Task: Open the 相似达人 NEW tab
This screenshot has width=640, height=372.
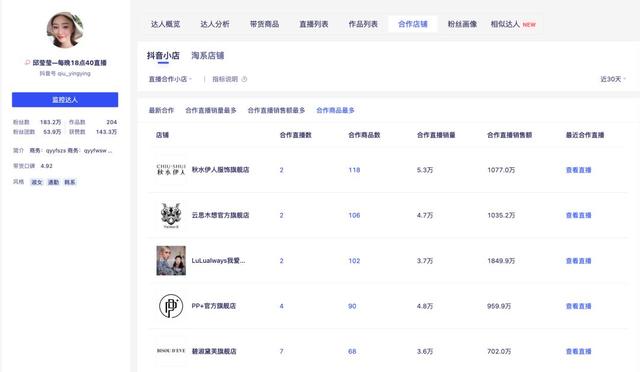Action: [x=513, y=24]
